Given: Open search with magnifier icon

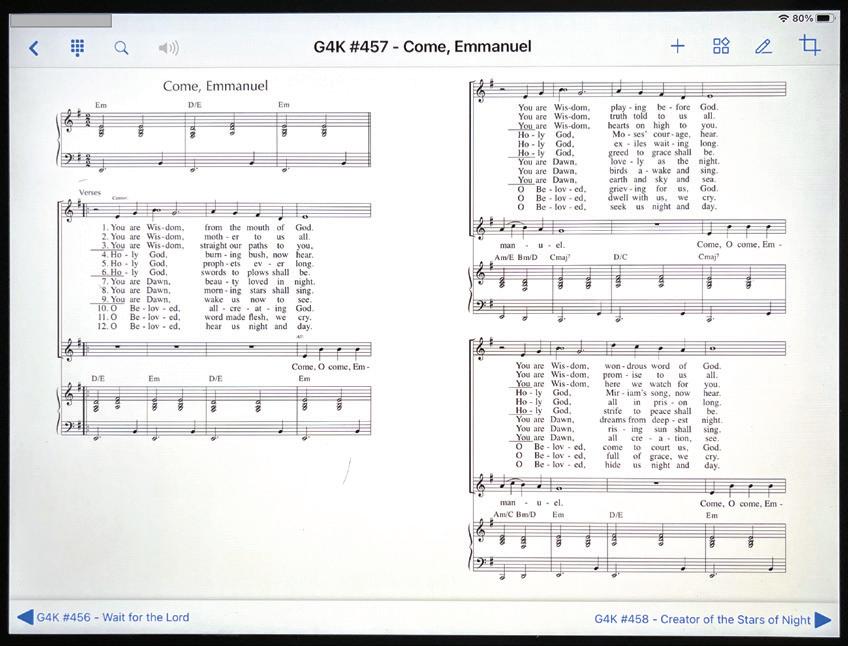Looking at the screenshot, I should (x=122, y=48).
